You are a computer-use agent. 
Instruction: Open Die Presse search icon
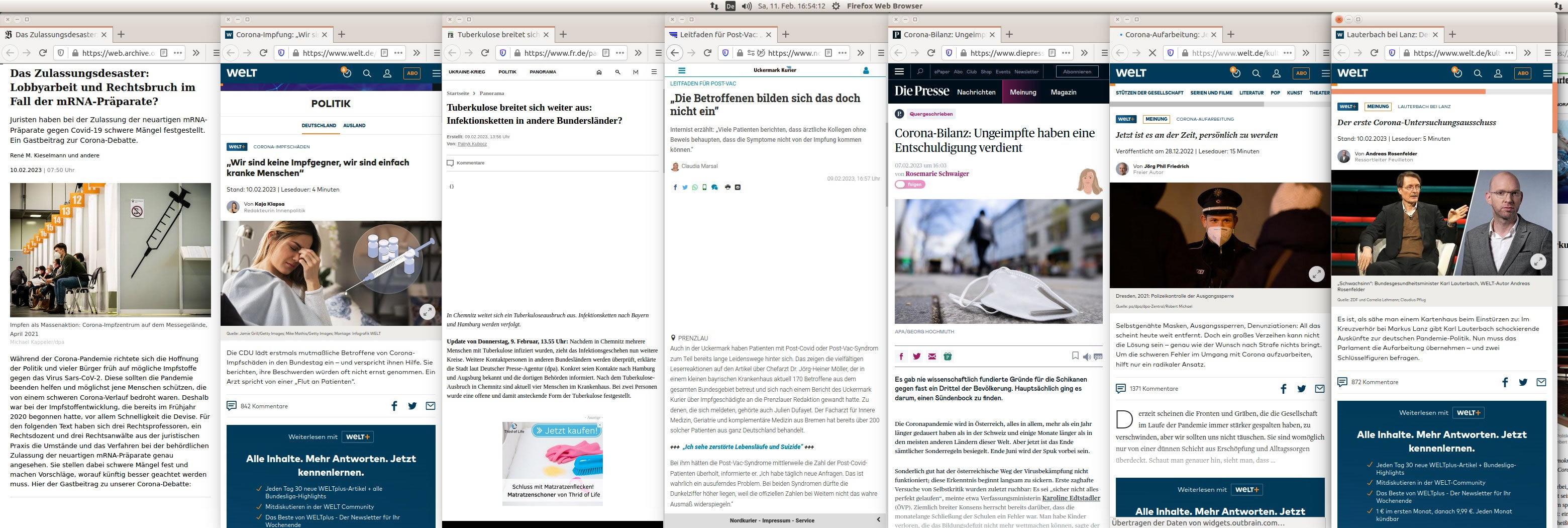920,72
